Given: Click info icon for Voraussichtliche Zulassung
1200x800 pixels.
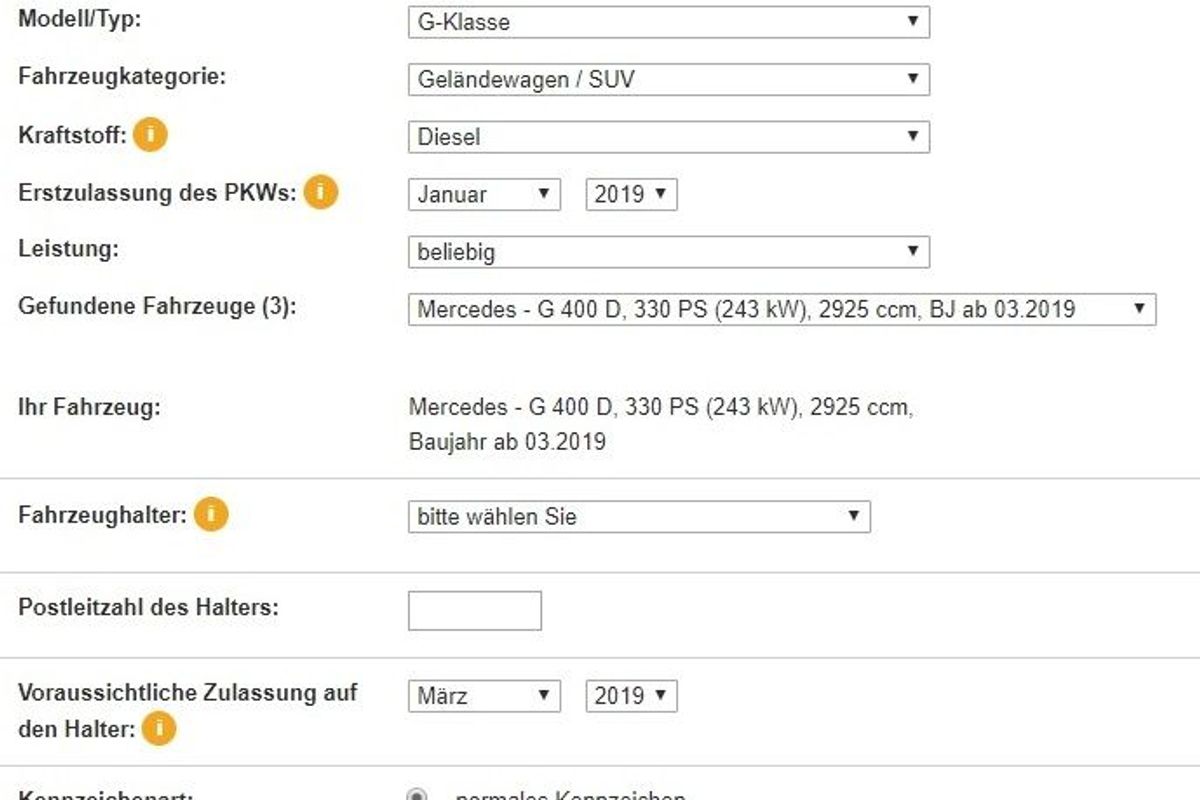Looking at the screenshot, I should point(158,729).
